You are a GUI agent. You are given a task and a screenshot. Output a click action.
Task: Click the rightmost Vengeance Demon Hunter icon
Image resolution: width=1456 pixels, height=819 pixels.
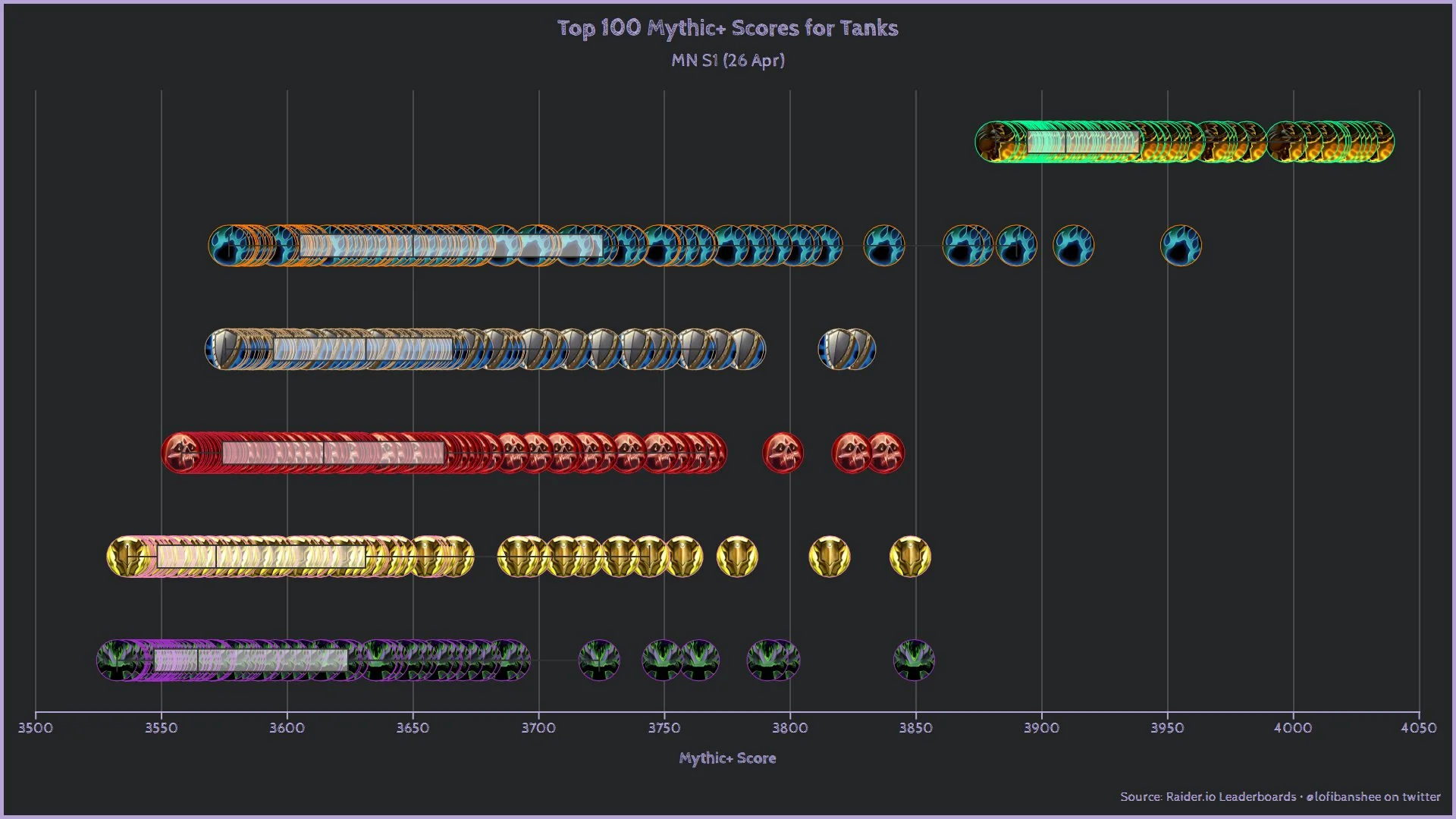click(x=914, y=661)
